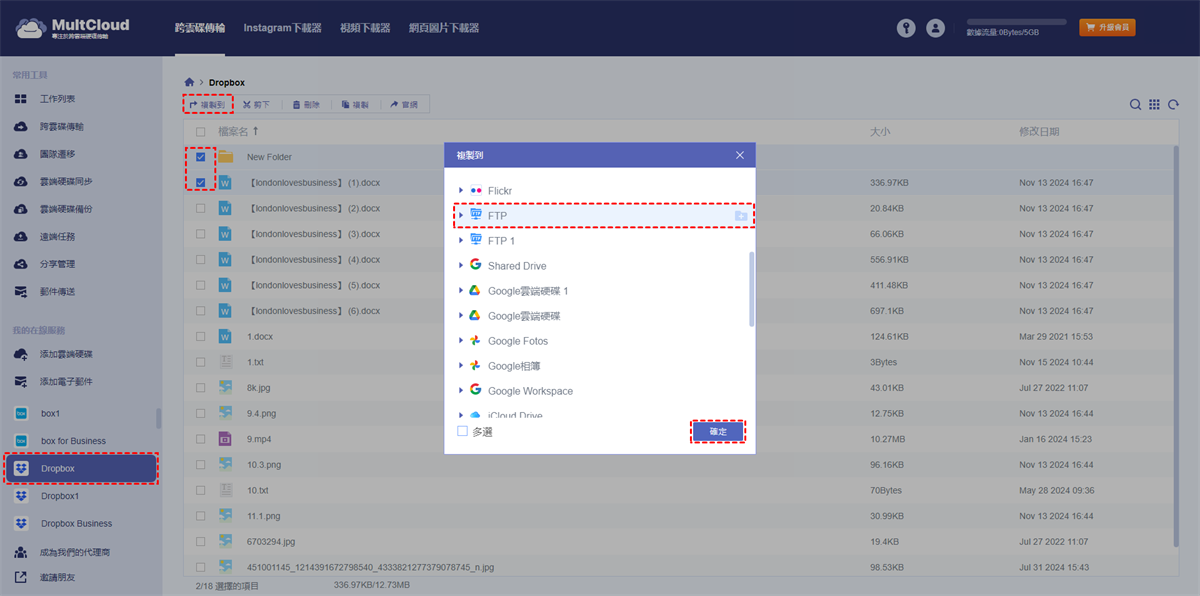Select box for Business drive
The width and height of the screenshot is (1200, 596).
pos(73,441)
